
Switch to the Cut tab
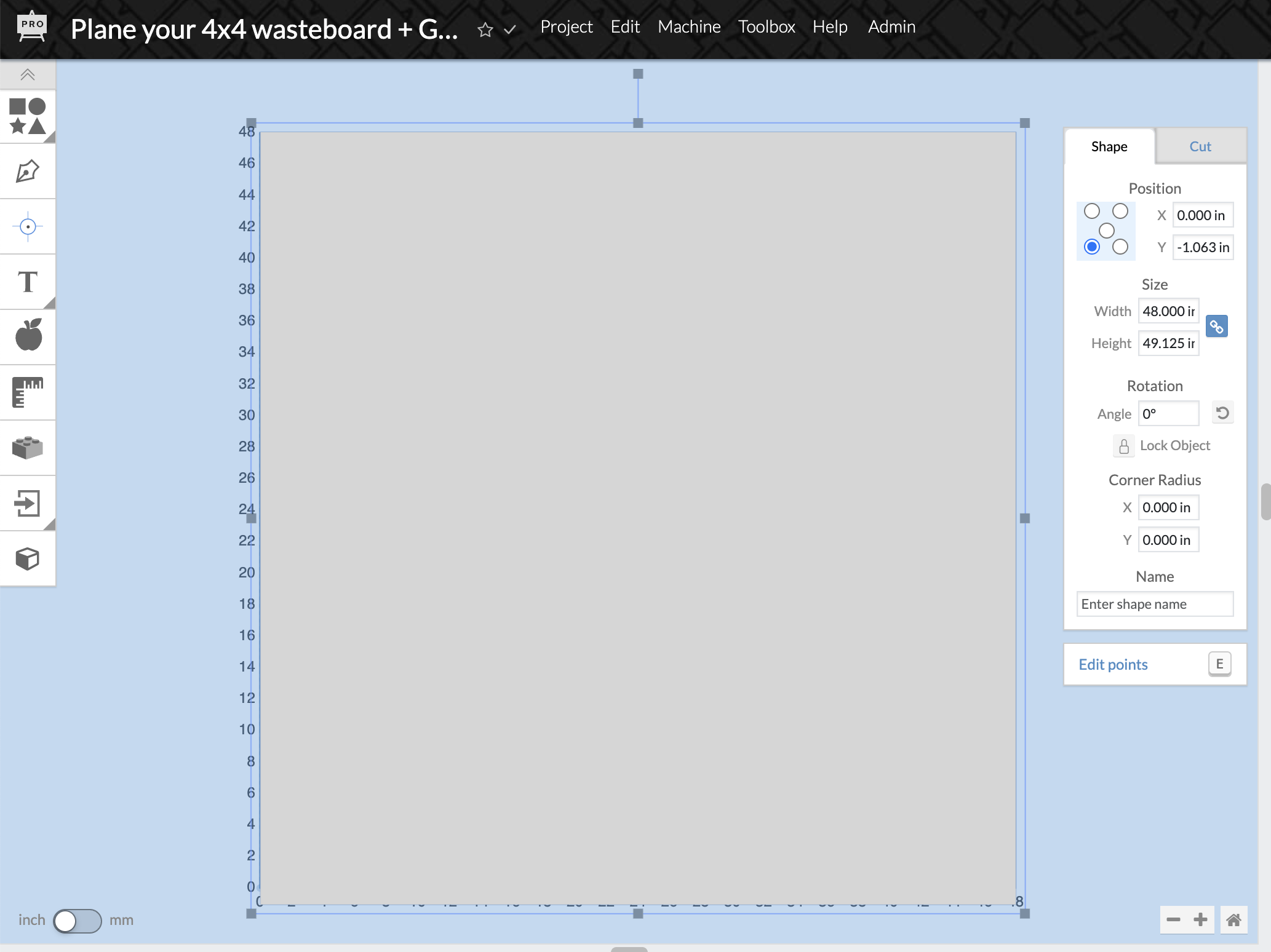click(1200, 146)
